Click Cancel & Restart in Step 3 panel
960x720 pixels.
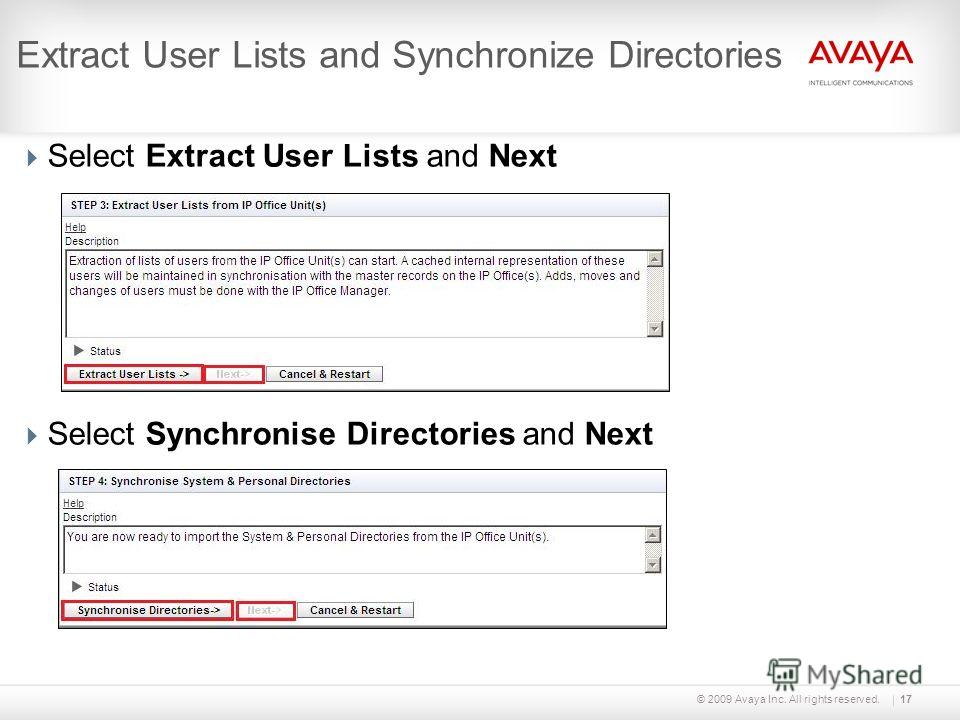[x=324, y=374]
